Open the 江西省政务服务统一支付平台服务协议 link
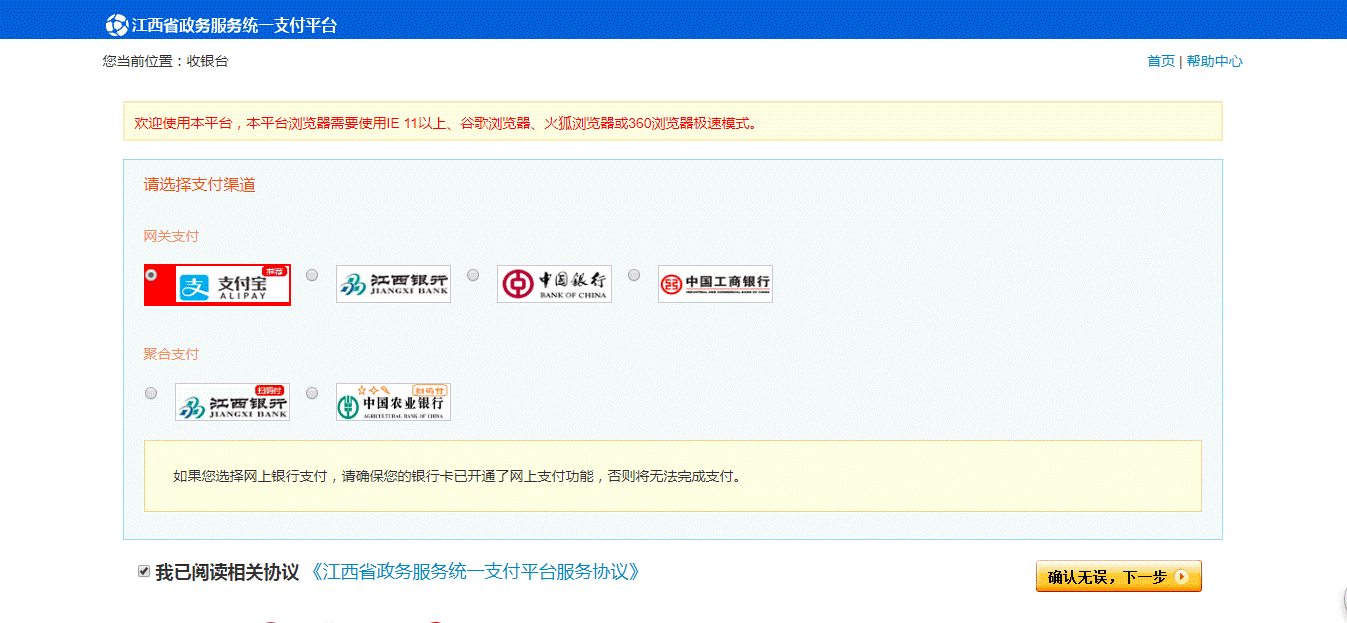This screenshot has height=623, width=1347. point(474,572)
